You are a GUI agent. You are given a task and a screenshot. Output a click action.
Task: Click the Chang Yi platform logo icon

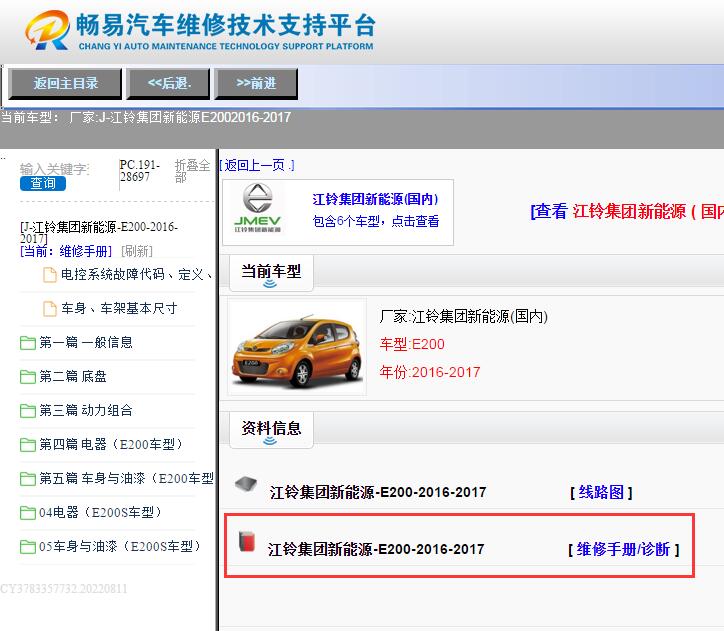[x=48, y=30]
